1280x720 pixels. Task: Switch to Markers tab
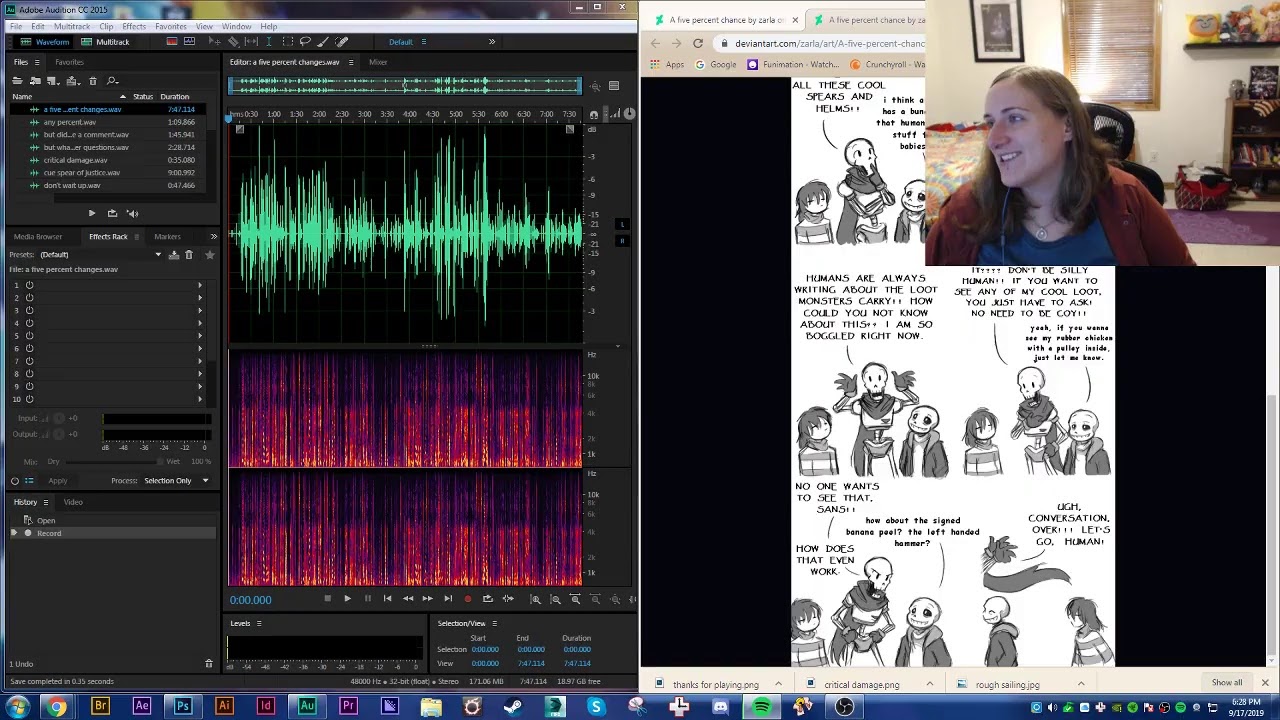click(167, 237)
